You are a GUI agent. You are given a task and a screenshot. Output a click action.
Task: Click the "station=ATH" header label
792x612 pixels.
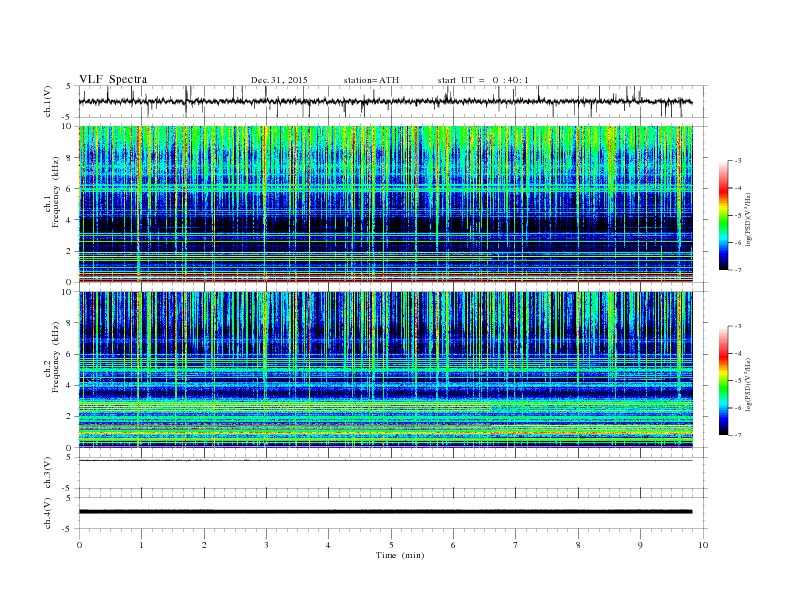(371, 80)
